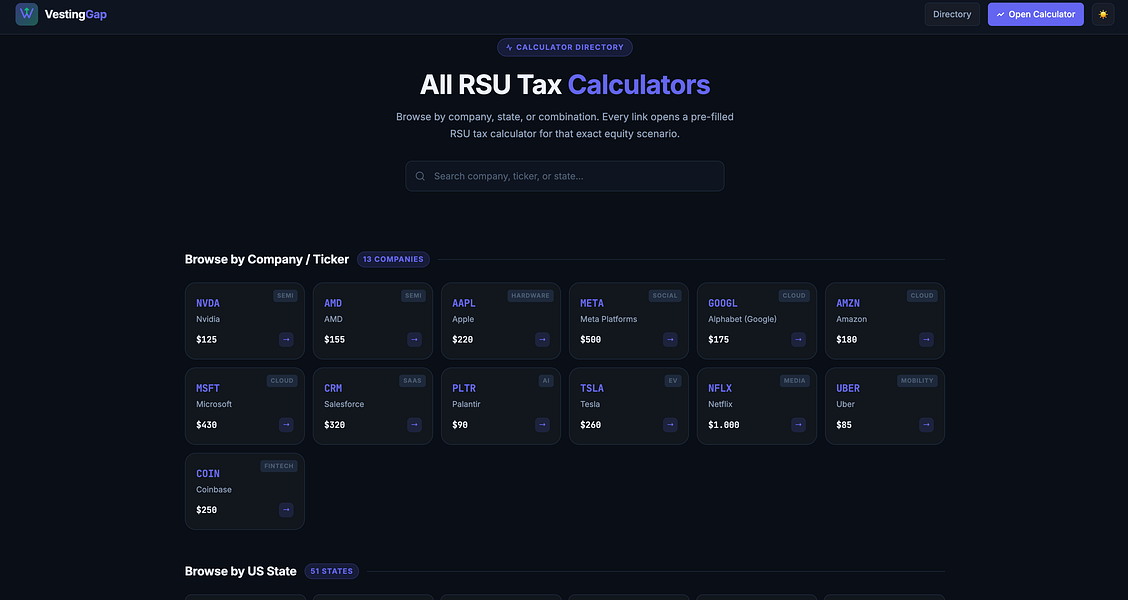Click the Alphabet (Google) company name
The image size is (1128, 600).
pyautogui.click(x=742, y=319)
